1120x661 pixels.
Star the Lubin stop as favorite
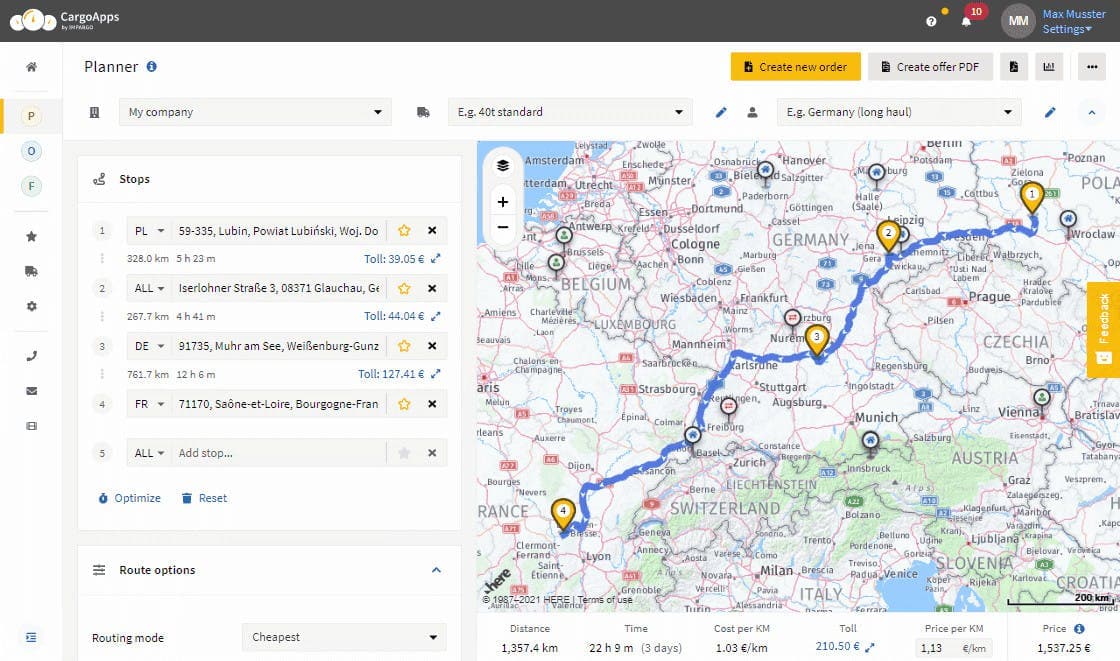pos(404,230)
